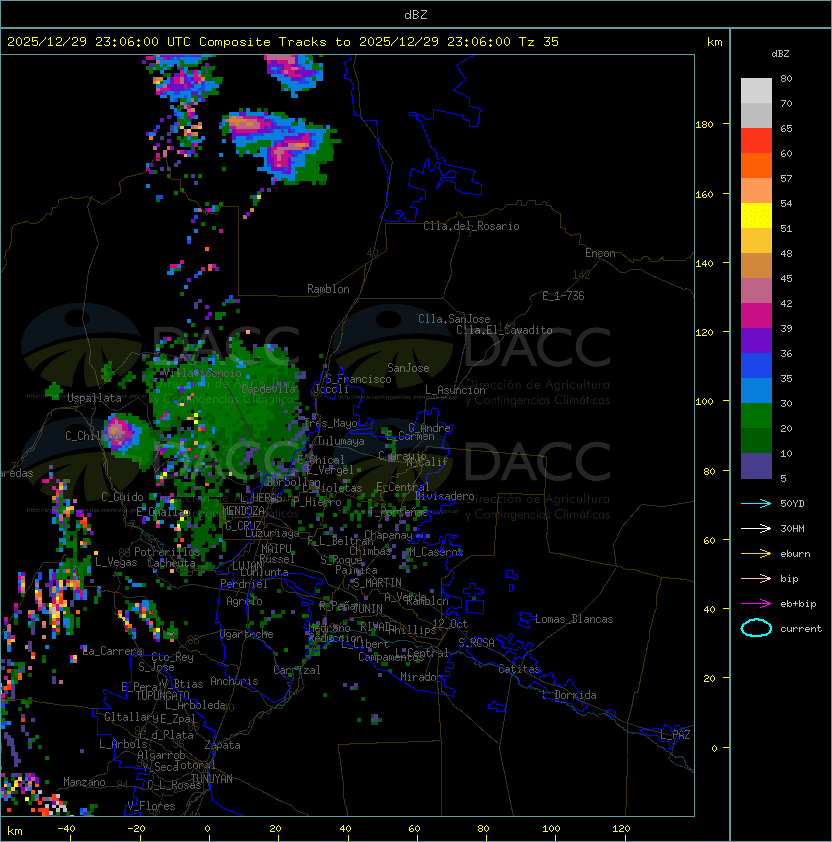Viewport: 832px width, 842px height.
Task: Click the 'eb+bip' legend label
Action: coord(798,604)
